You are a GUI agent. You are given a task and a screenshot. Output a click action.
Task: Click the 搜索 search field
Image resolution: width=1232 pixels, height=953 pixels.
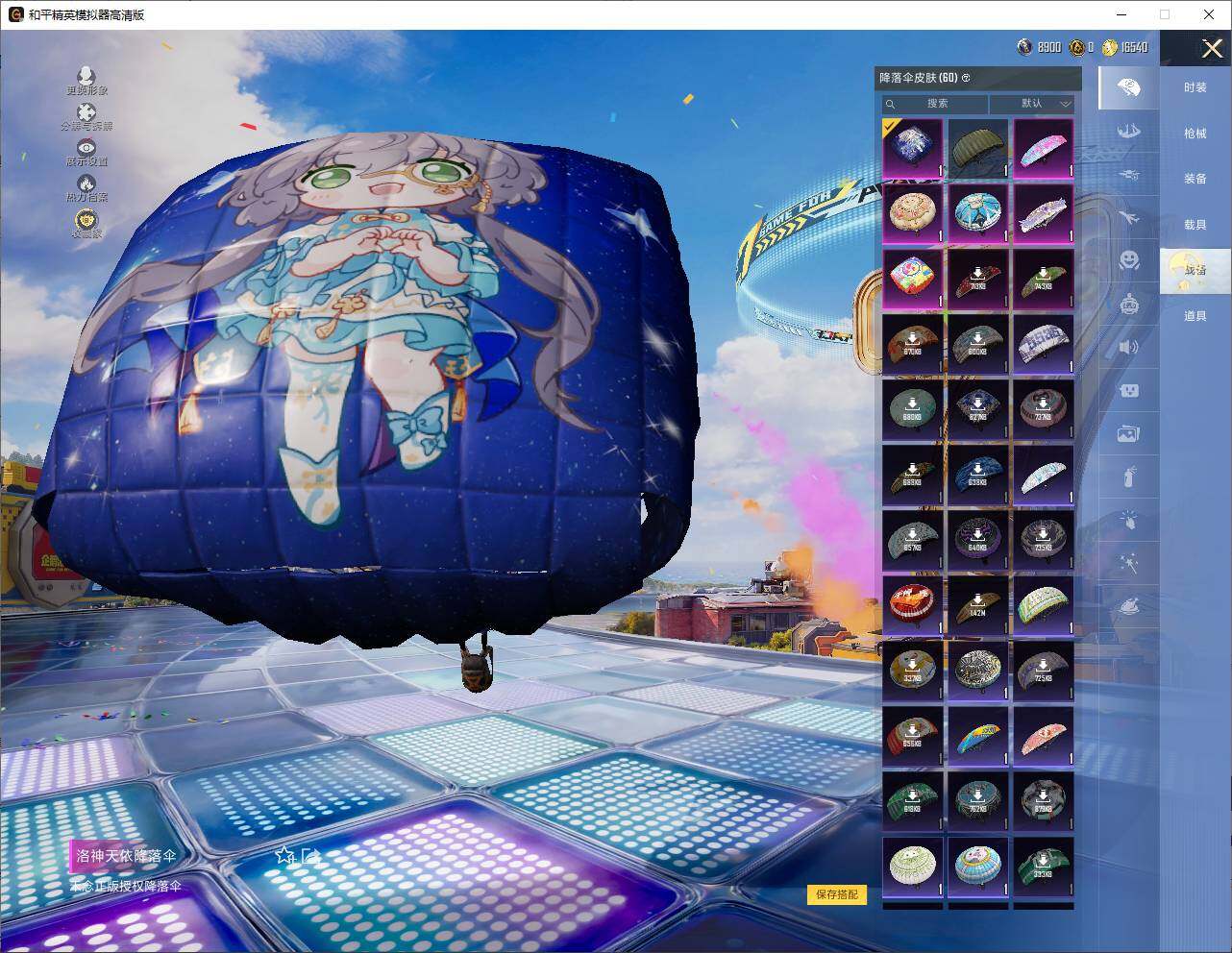point(936,103)
